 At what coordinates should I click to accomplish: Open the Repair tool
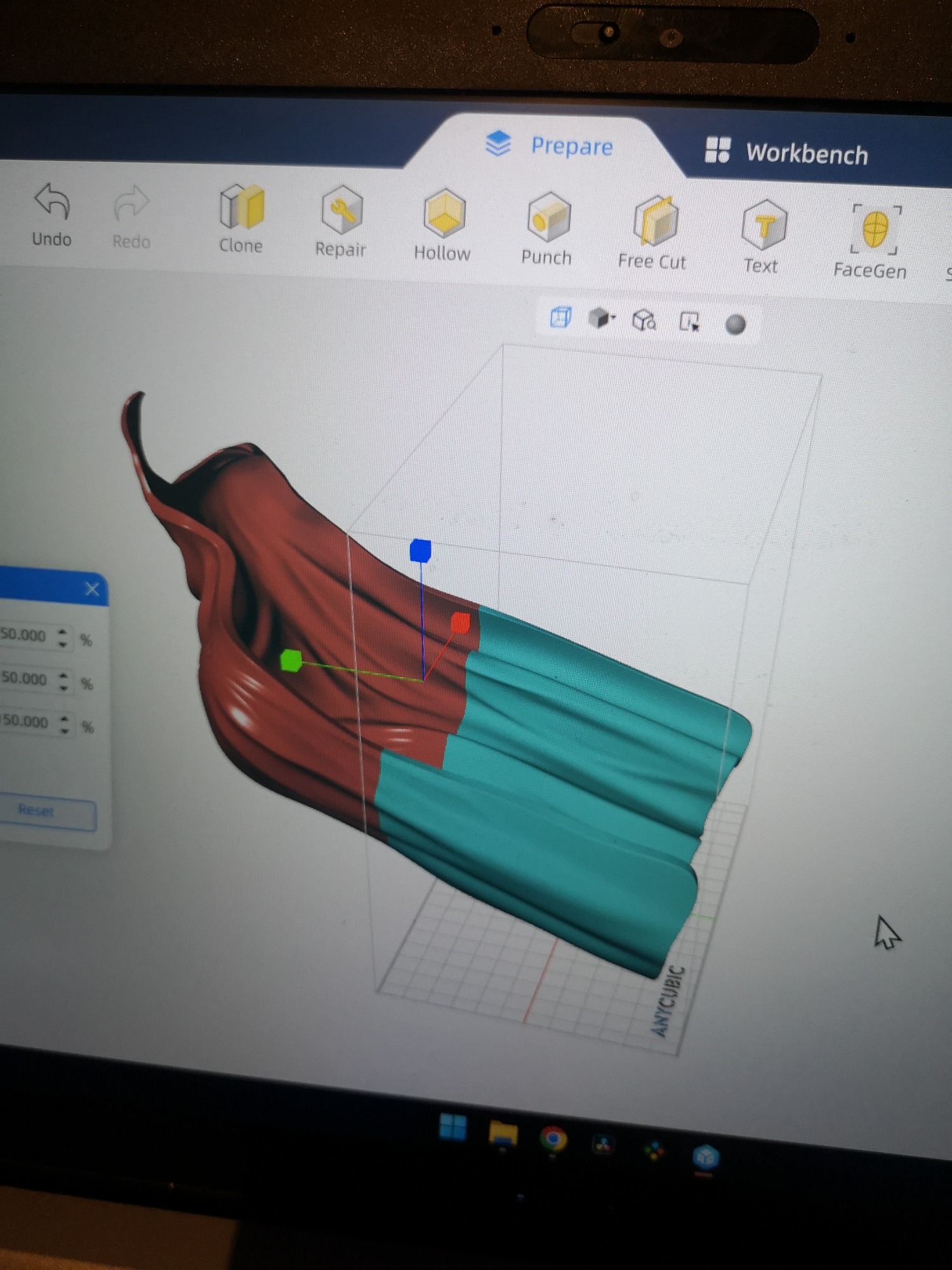pyautogui.click(x=341, y=211)
